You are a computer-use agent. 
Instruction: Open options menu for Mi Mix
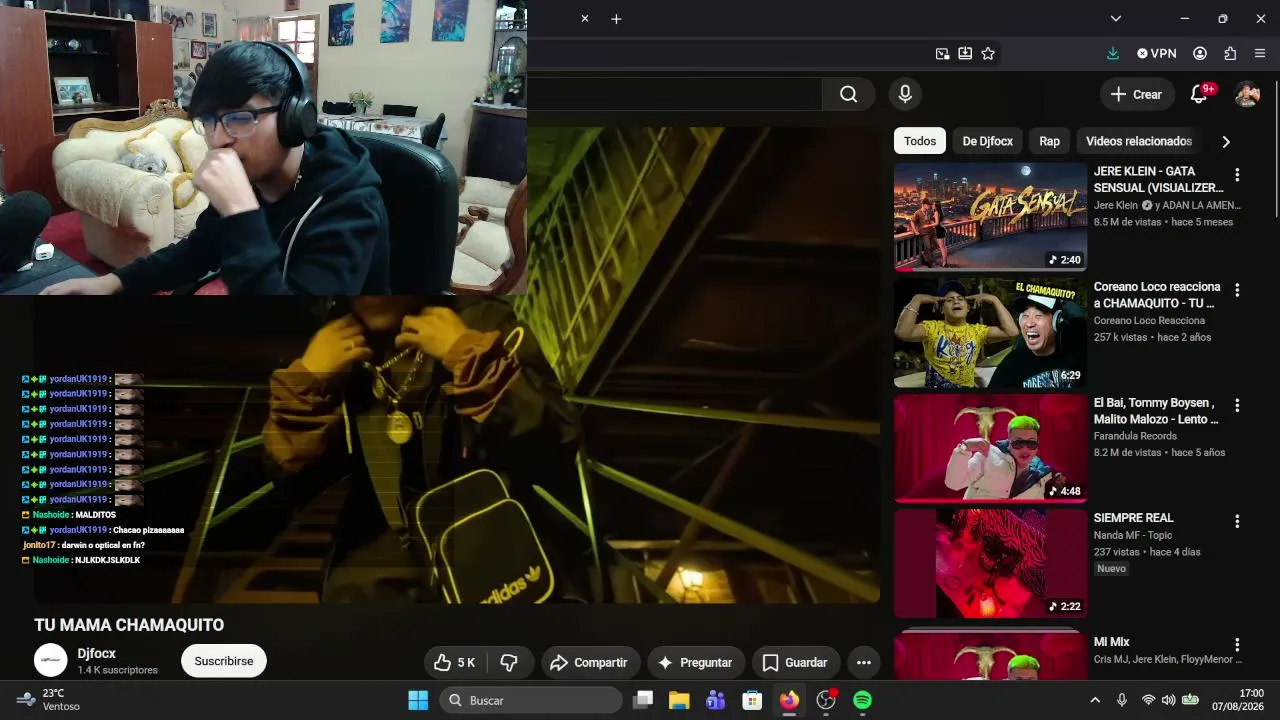click(x=1237, y=645)
